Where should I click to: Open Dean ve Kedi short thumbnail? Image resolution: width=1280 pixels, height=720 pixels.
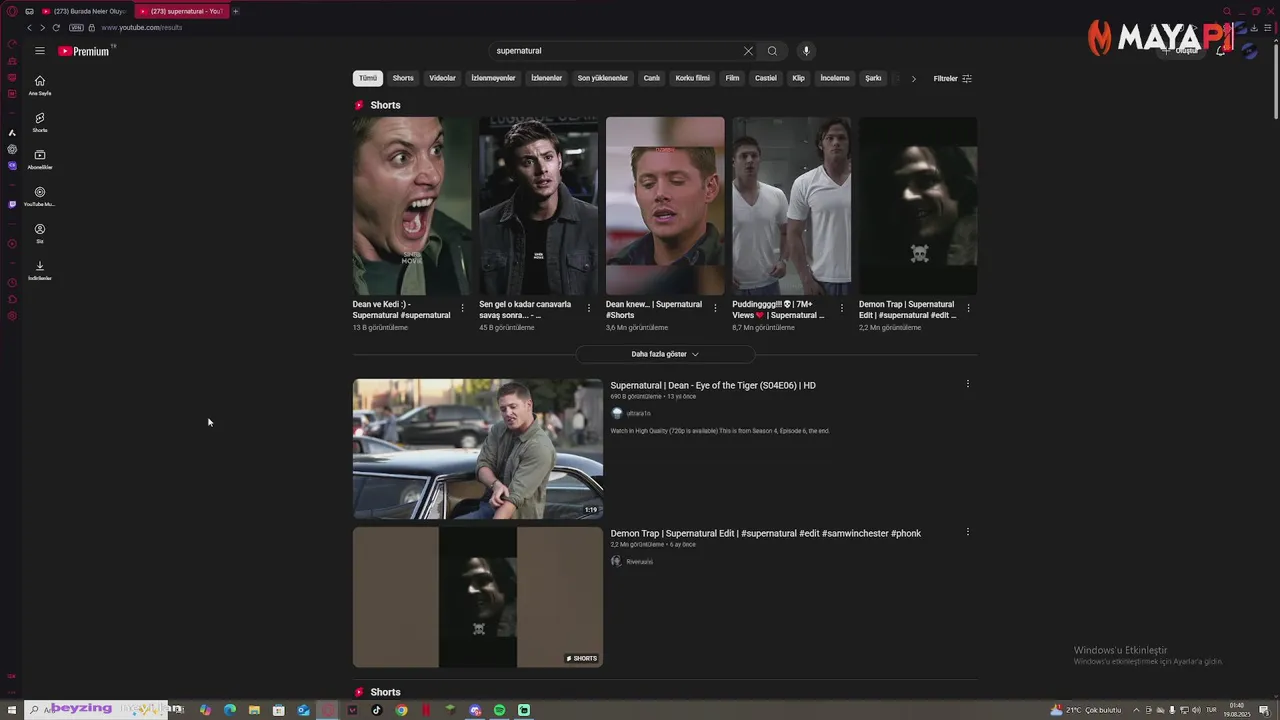412,206
